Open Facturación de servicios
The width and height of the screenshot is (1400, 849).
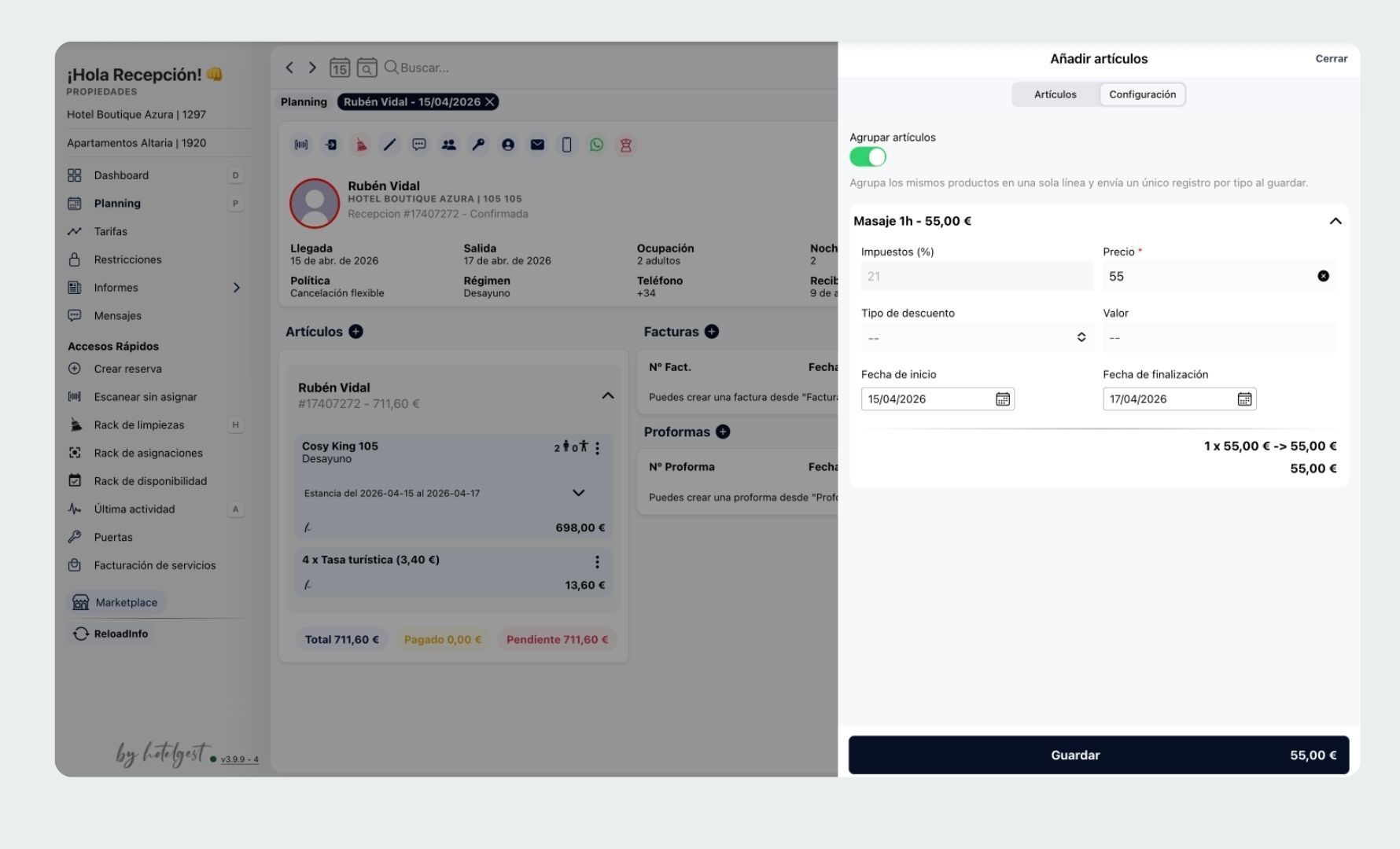156,565
